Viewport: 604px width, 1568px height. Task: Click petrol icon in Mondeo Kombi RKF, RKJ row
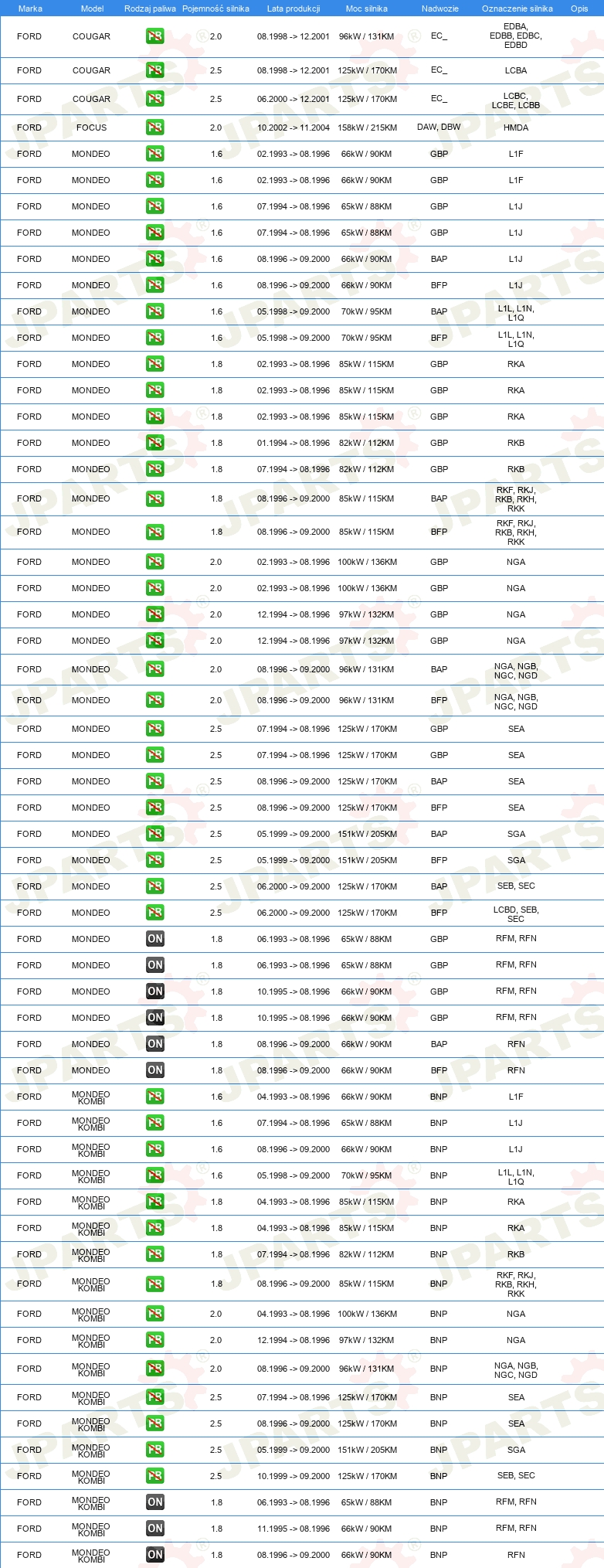point(155,1284)
